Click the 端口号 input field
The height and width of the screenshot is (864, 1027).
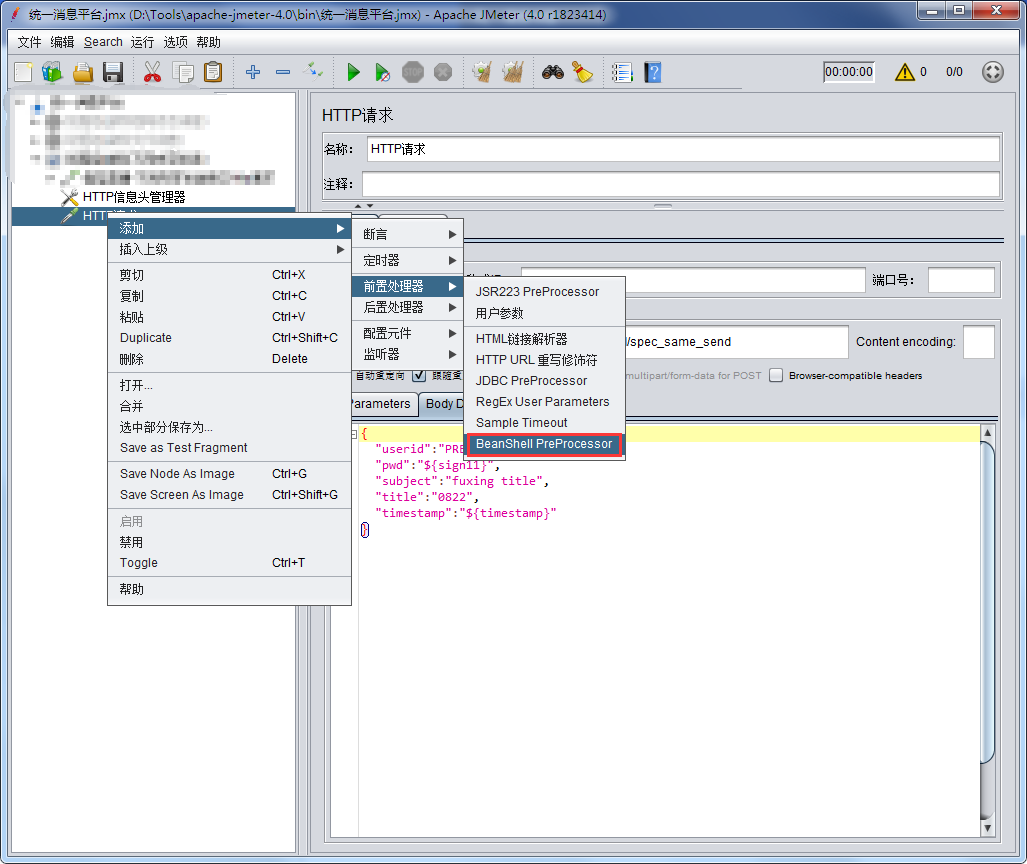coord(961,280)
